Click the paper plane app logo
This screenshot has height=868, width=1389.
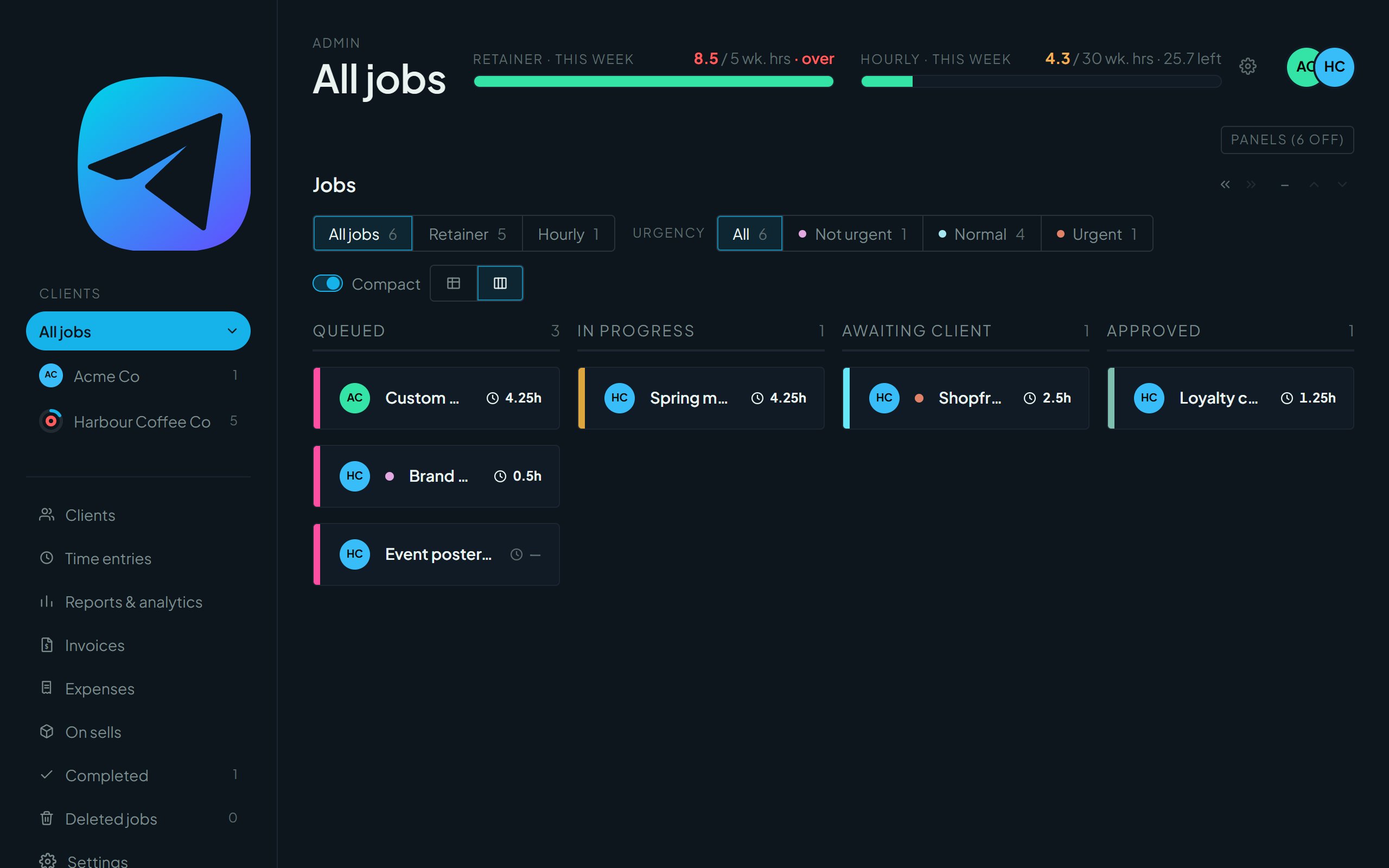pyautogui.click(x=164, y=164)
